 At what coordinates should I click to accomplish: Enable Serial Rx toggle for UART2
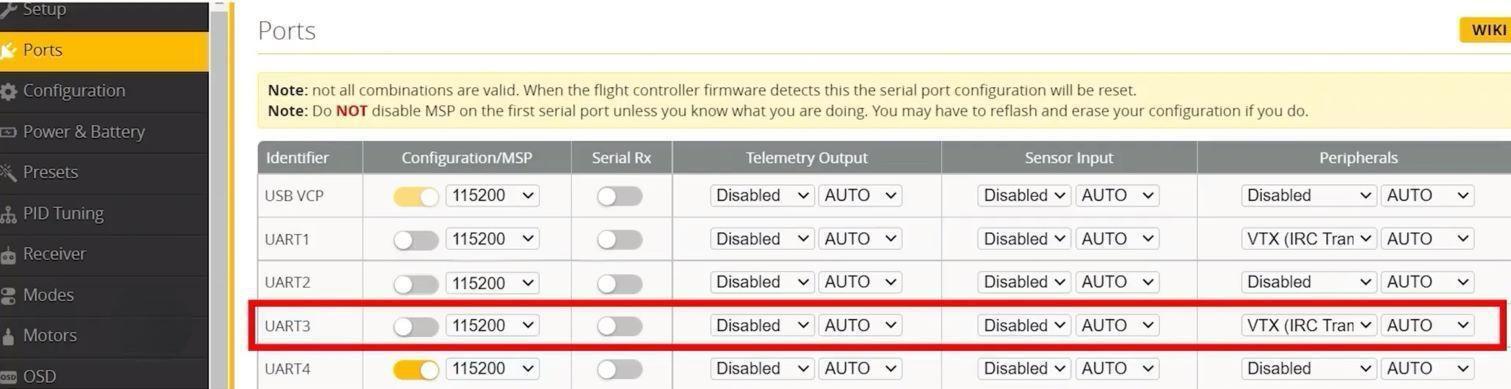click(619, 283)
